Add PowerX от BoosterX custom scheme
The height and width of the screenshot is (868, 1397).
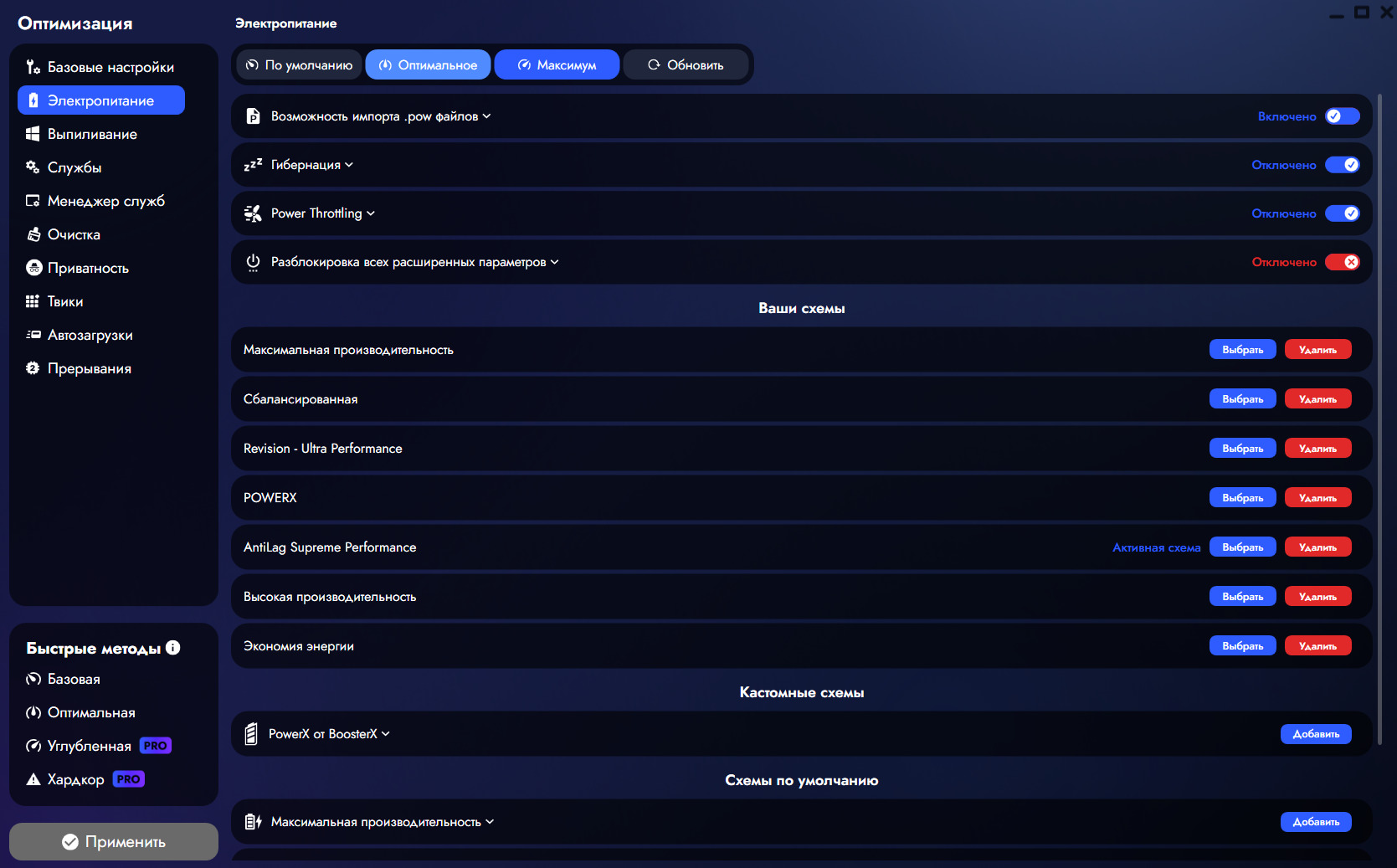click(1316, 734)
